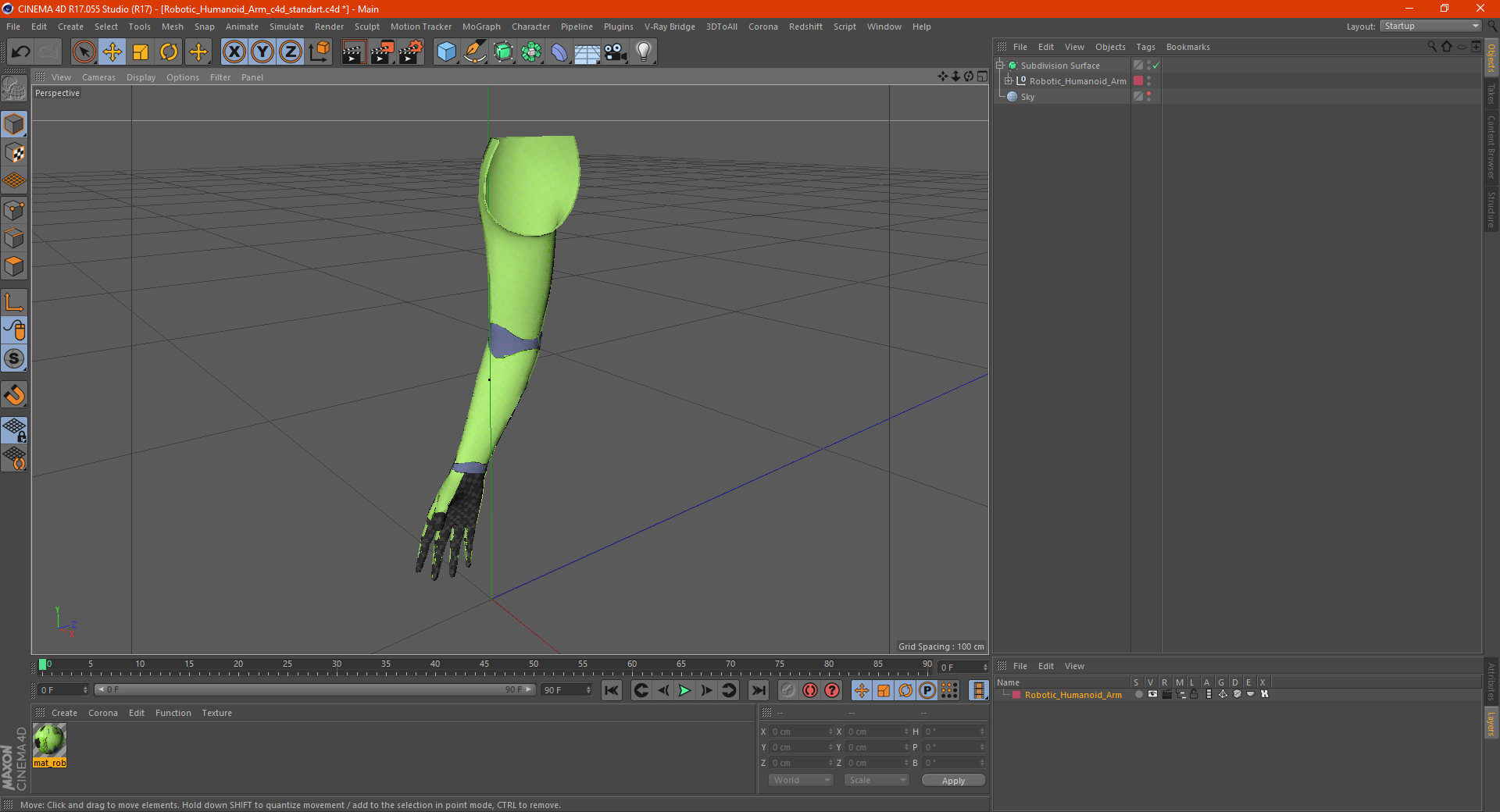Viewport: 1500px width, 812px height.
Task: Open the viewport Cameras menu
Action: [98, 77]
